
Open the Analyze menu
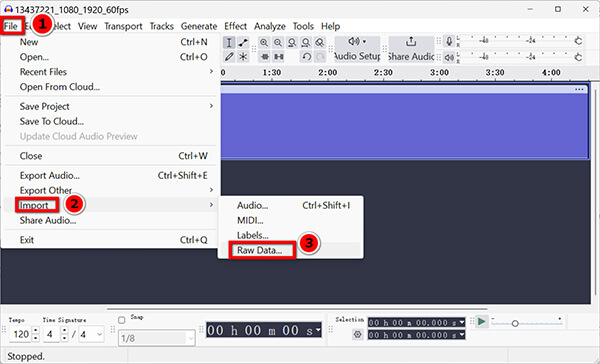(x=270, y=26)
